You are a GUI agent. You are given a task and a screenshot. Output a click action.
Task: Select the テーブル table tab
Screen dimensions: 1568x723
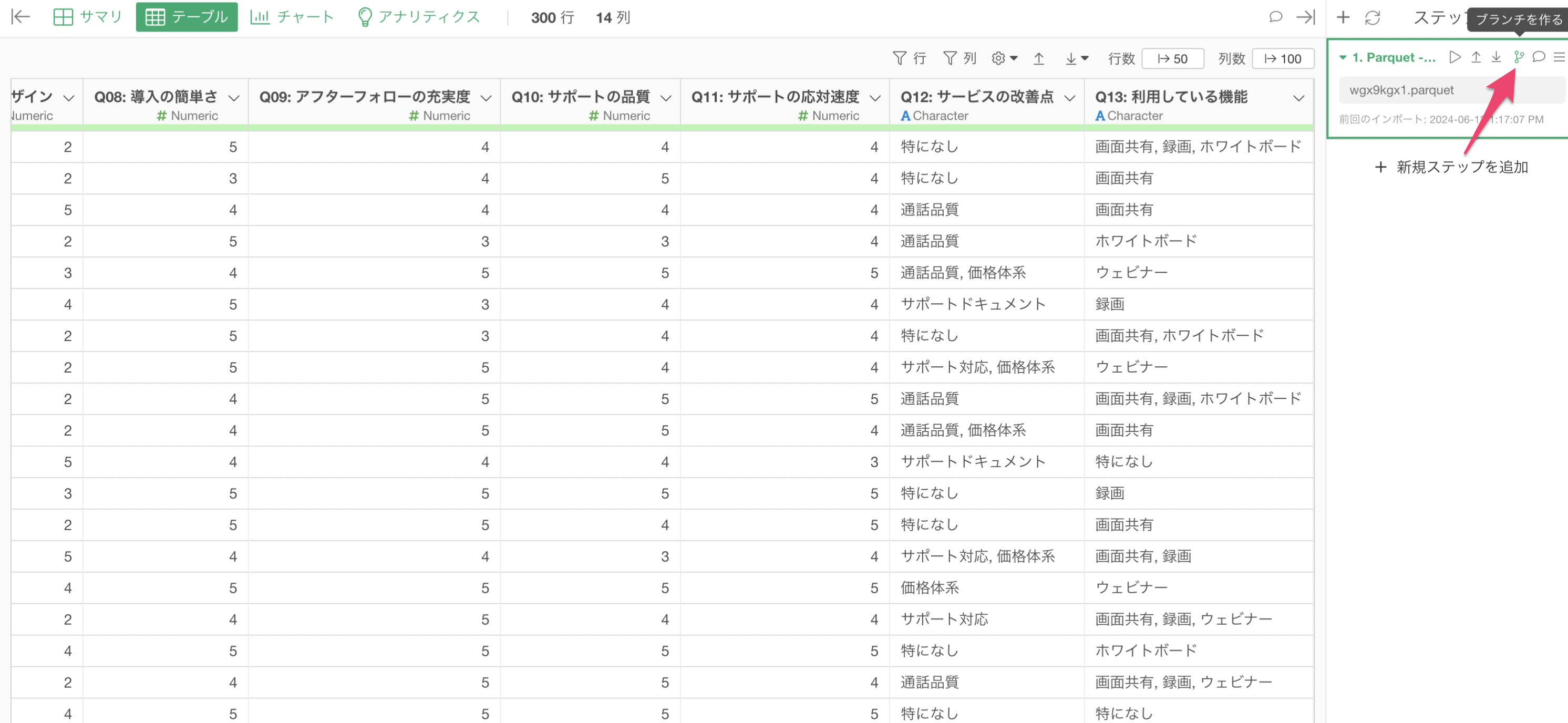tap(186, 17)
